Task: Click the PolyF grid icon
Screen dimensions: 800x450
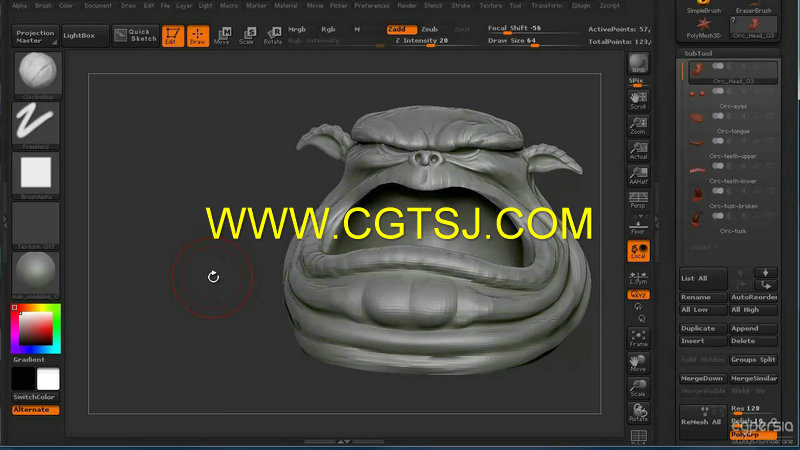Action: click(x=638, y=437)
